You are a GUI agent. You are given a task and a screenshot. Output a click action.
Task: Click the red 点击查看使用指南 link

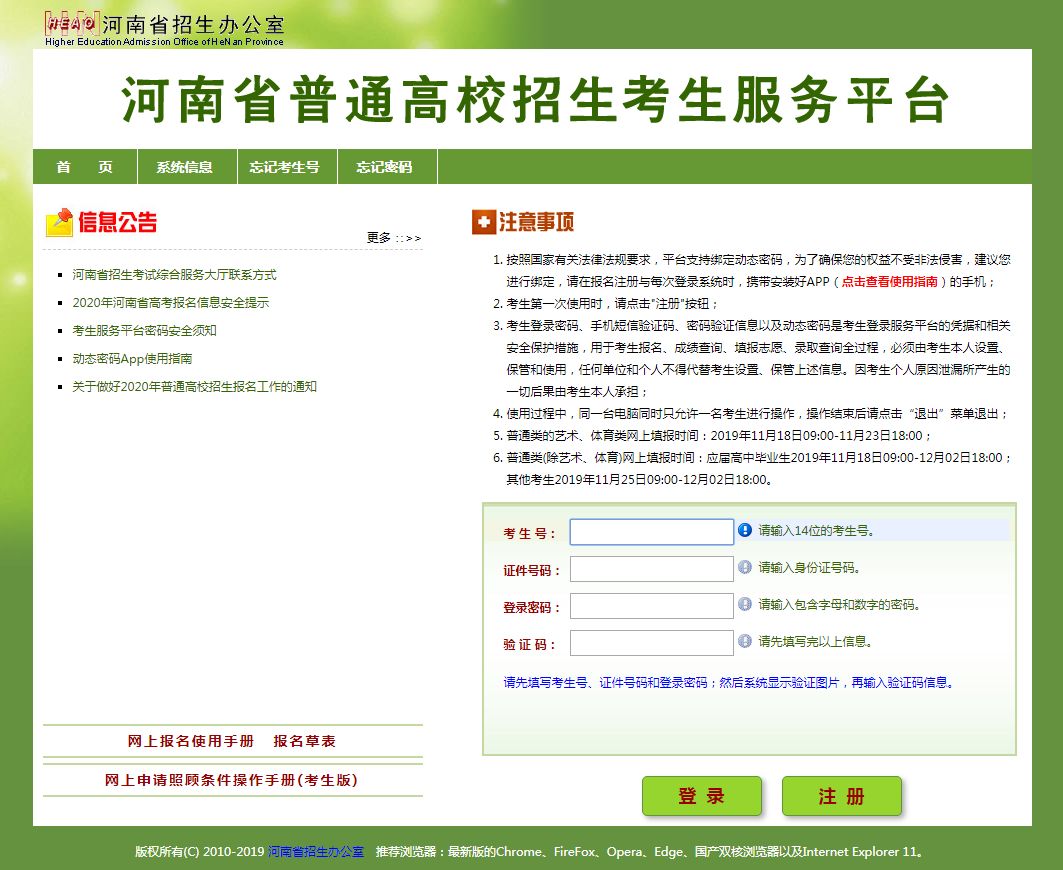[x=889, y=281]
